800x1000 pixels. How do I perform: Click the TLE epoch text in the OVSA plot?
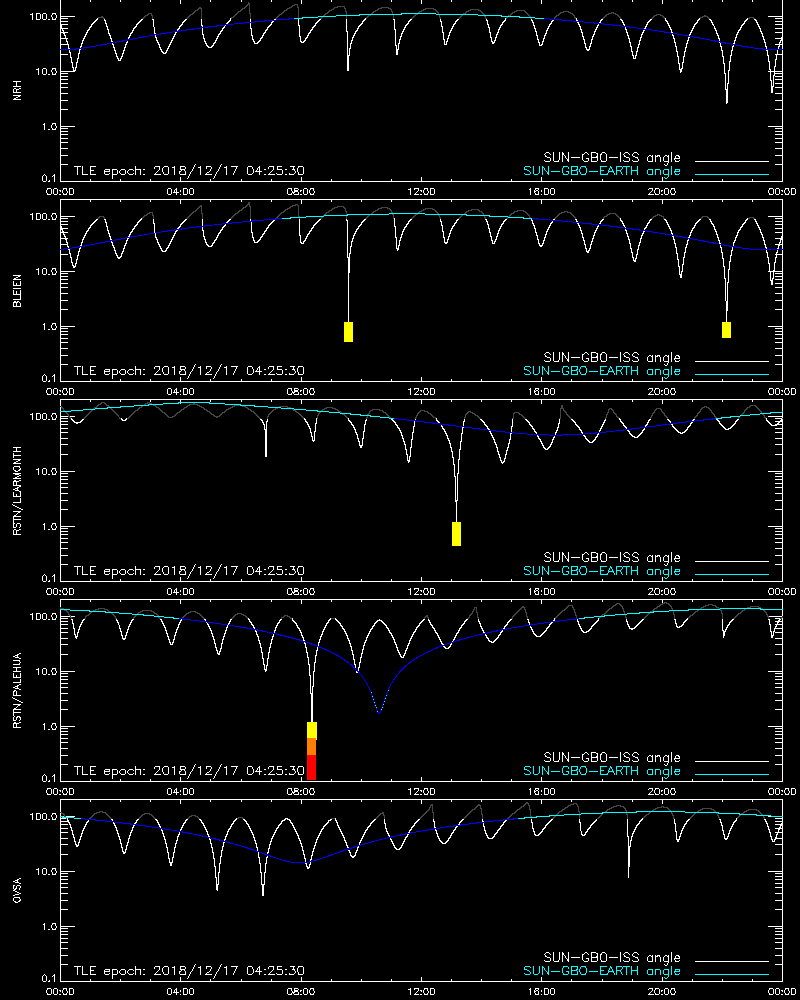[189, 971]
